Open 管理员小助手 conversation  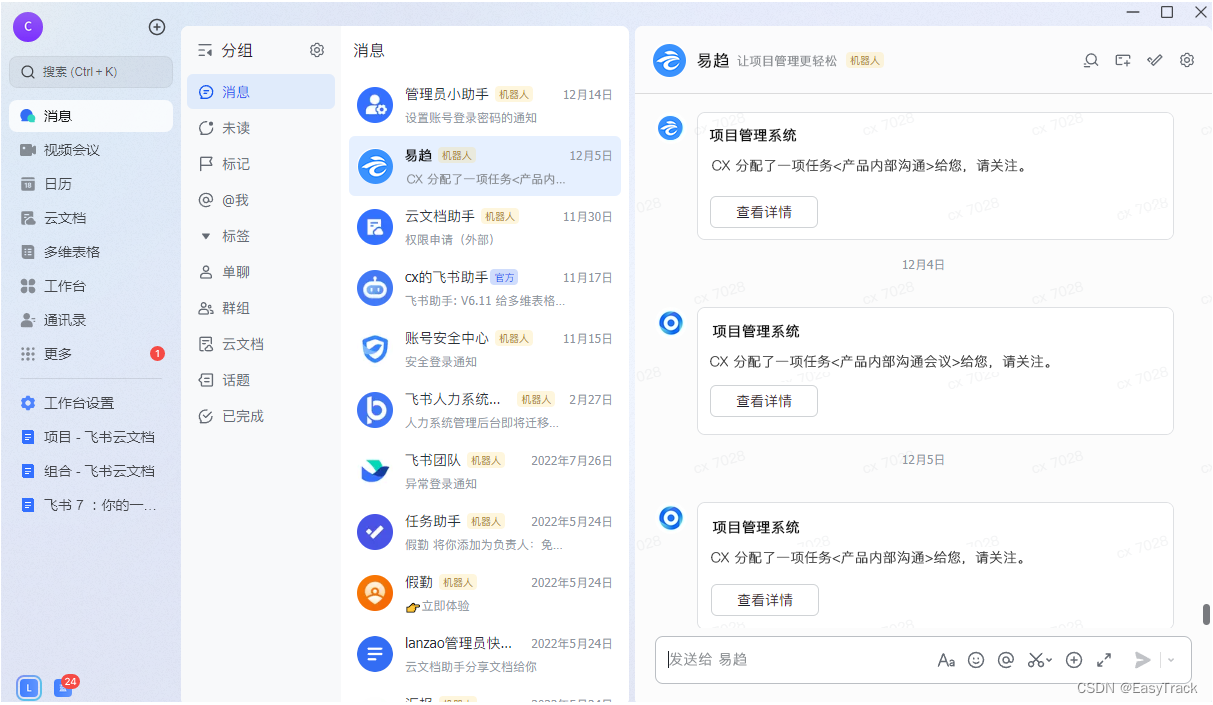click(485, 105)
